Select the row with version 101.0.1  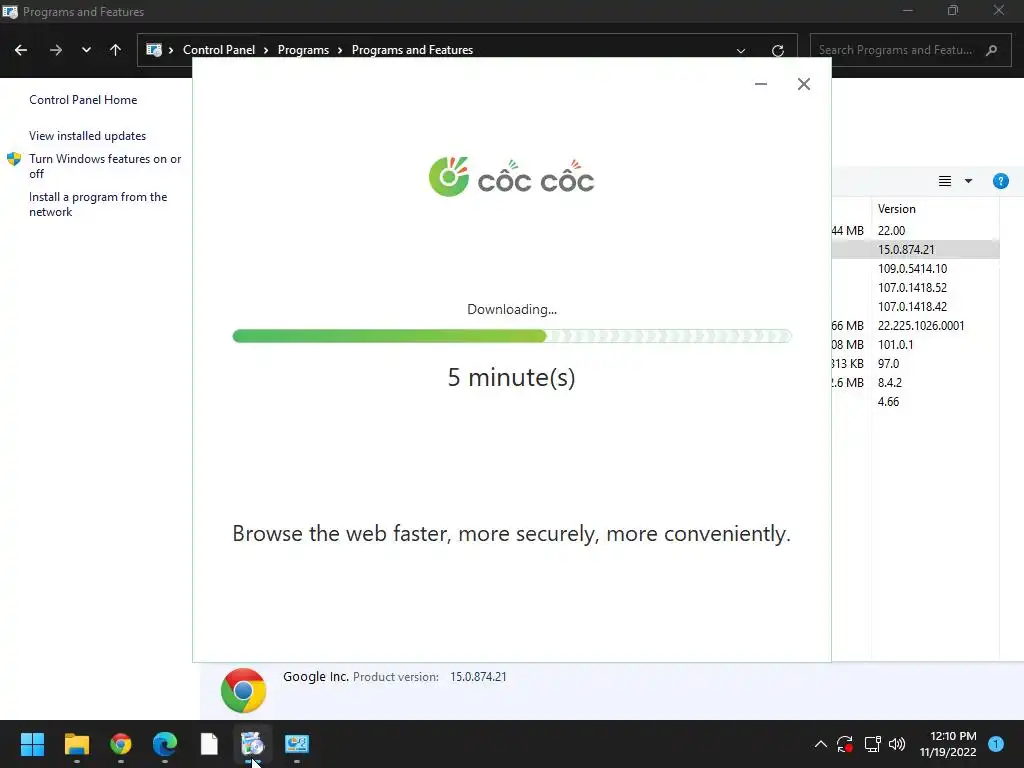click(x=915, y=344)
